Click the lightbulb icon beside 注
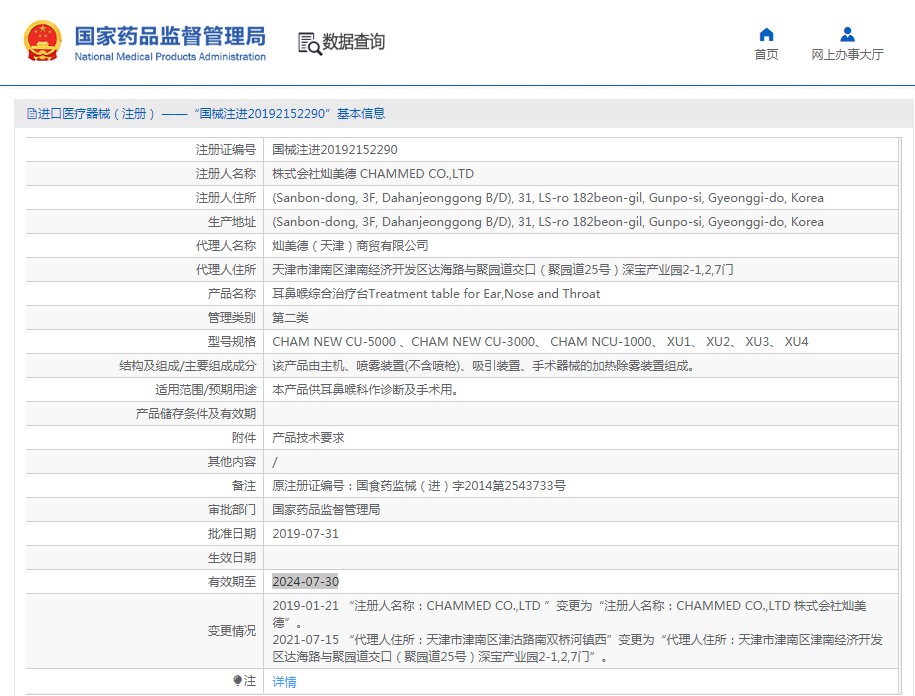 point(237,680)
